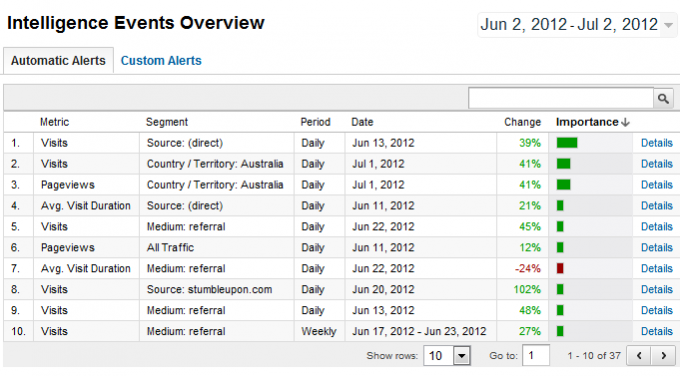Click the 'Jun 17, 2012 - Jun 23, 2012' date

coord(419,331)
